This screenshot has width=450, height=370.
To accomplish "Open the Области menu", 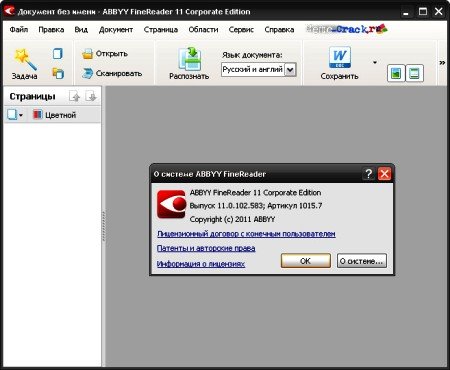I will (x=203, y=30).
